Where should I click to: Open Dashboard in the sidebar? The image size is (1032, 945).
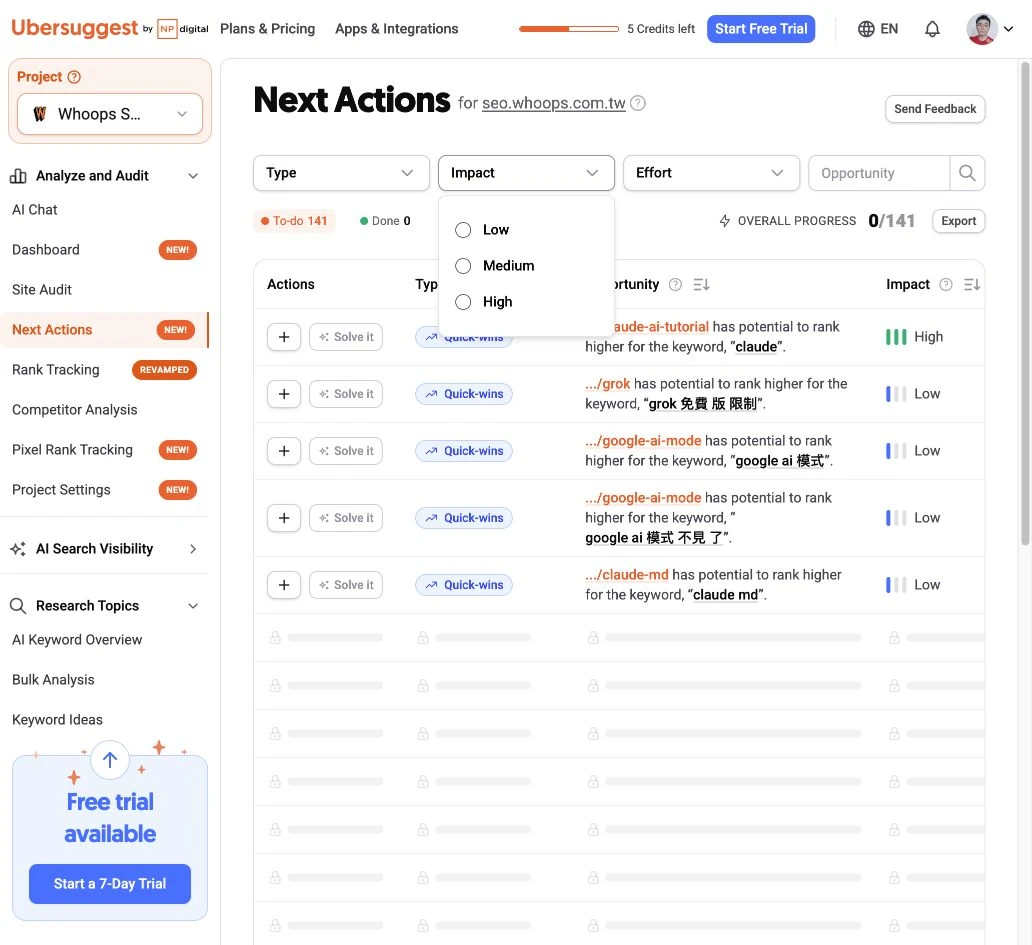click(x=46, y=250)
